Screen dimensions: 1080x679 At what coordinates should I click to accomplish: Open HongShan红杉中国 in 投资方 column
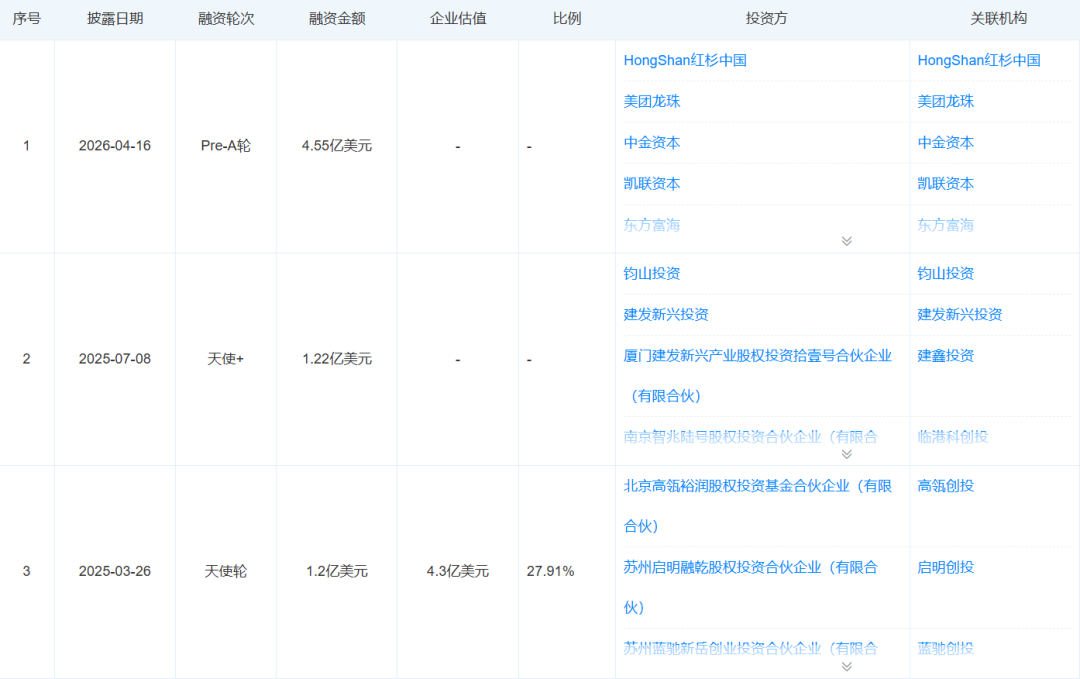pyautogui.click(x=685, y=61)
